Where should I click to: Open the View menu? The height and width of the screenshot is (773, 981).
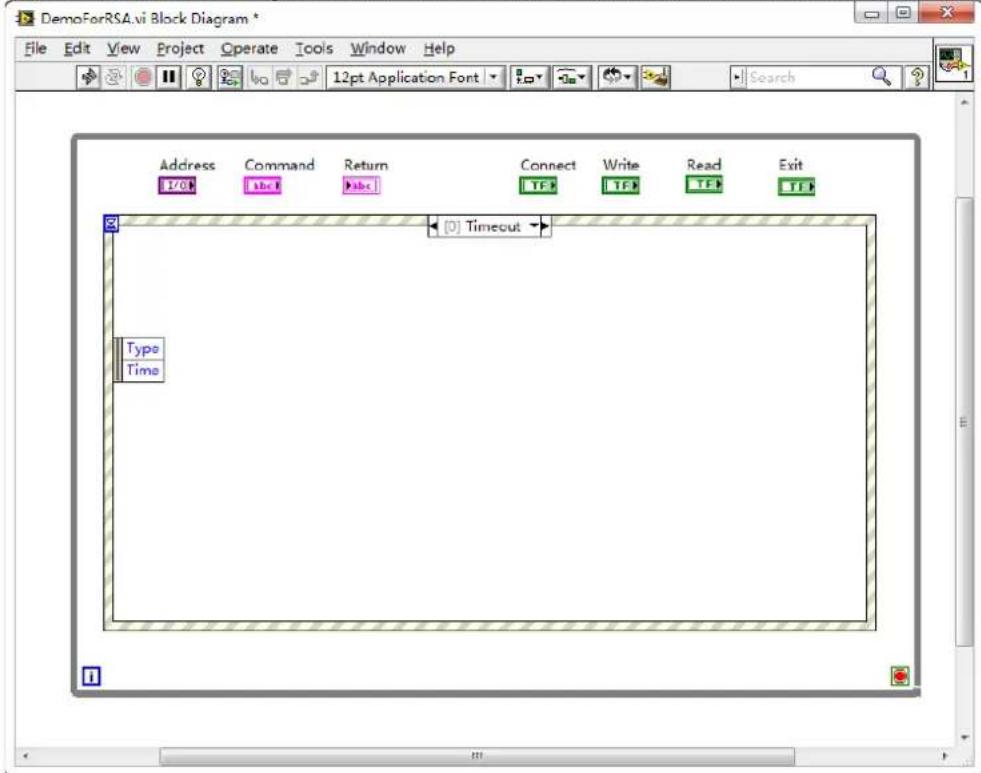click(123, 49)
